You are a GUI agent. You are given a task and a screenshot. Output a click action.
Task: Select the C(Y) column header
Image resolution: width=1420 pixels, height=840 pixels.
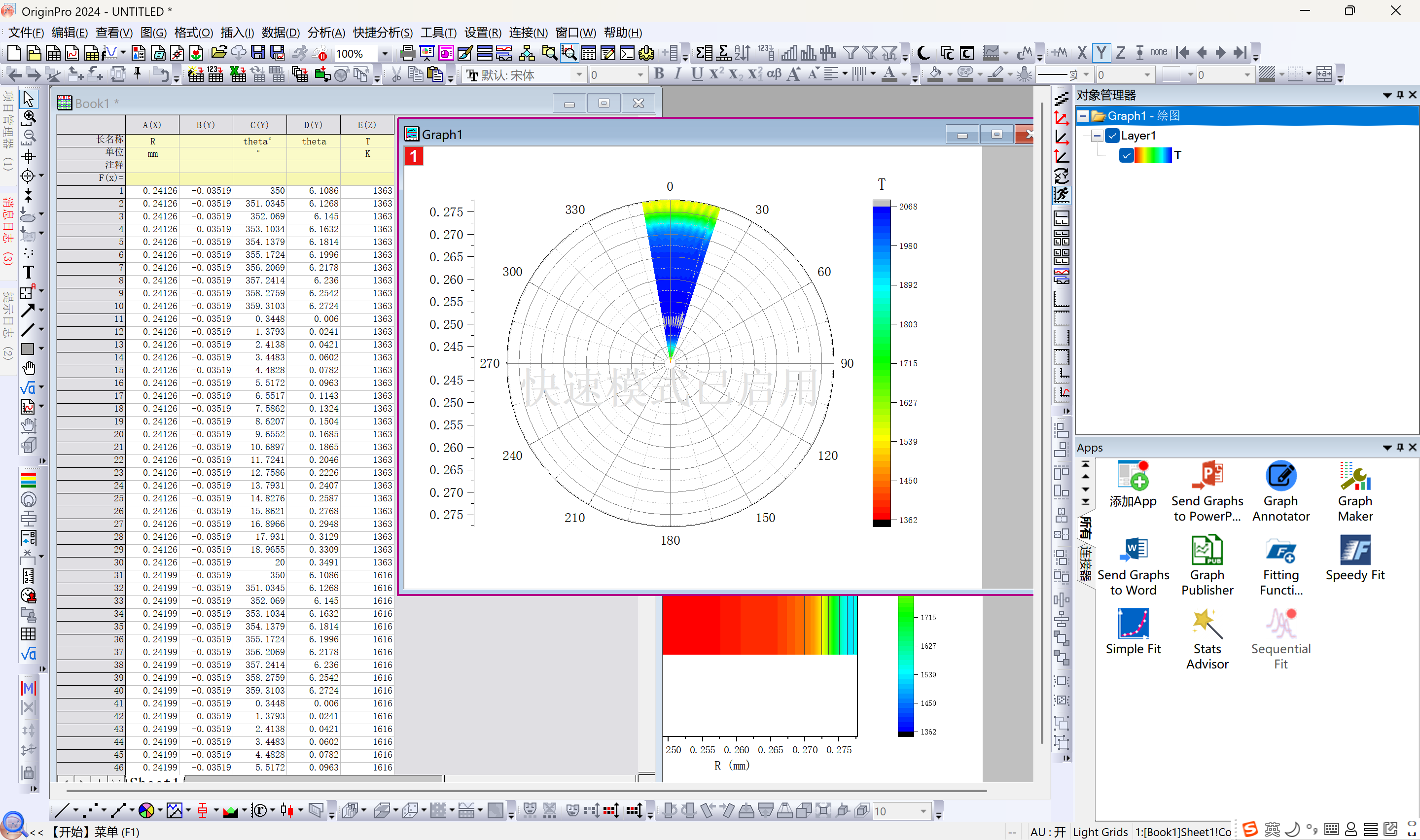(x=259, y=125)
